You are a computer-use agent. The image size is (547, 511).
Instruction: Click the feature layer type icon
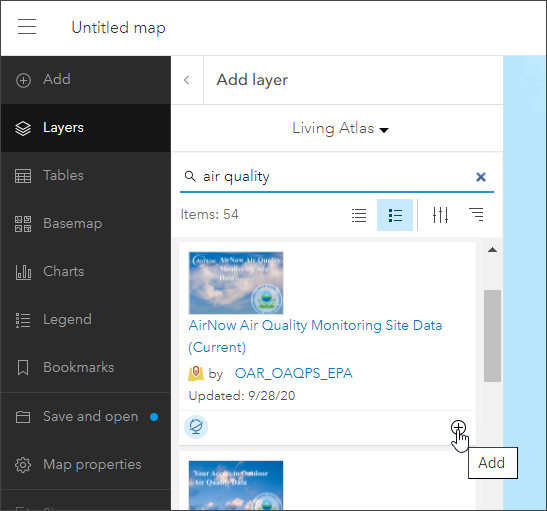click(x=196, y=374)
